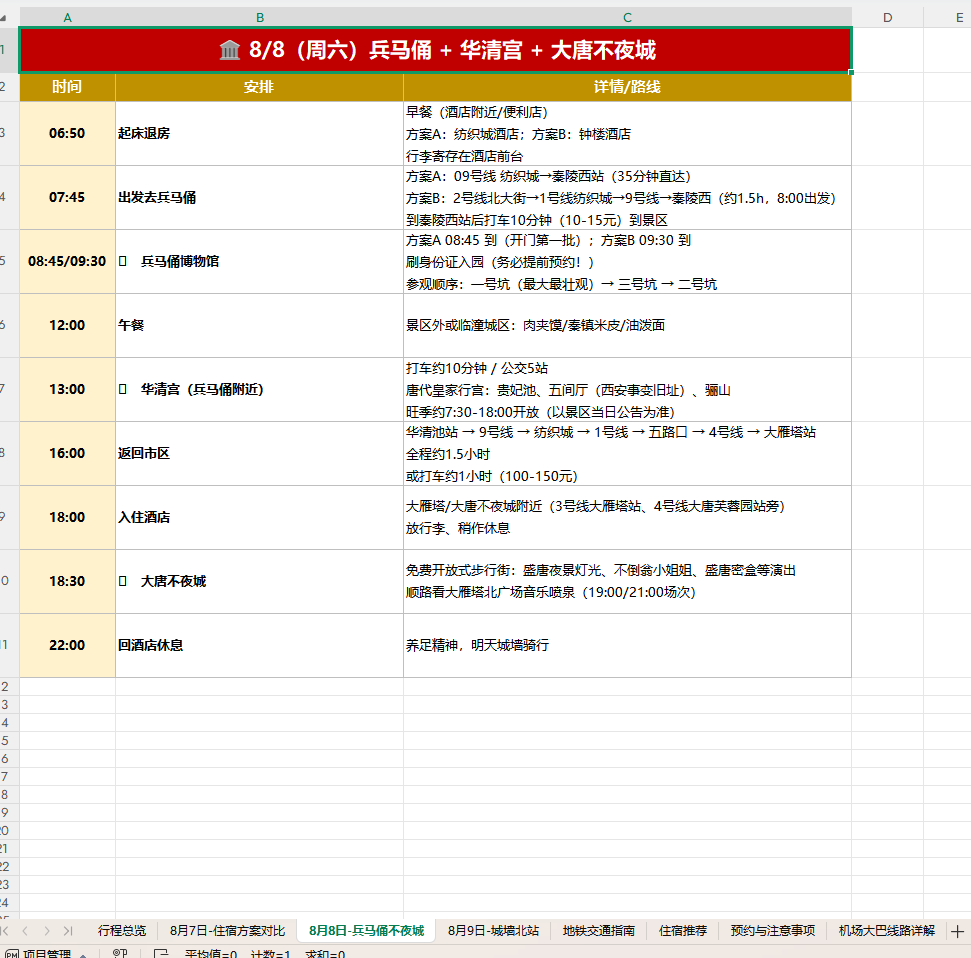Select the 大雁塔/大唐不夜城附近 hotel details cell
971x958 pixels.
click(x=627, y=517)
